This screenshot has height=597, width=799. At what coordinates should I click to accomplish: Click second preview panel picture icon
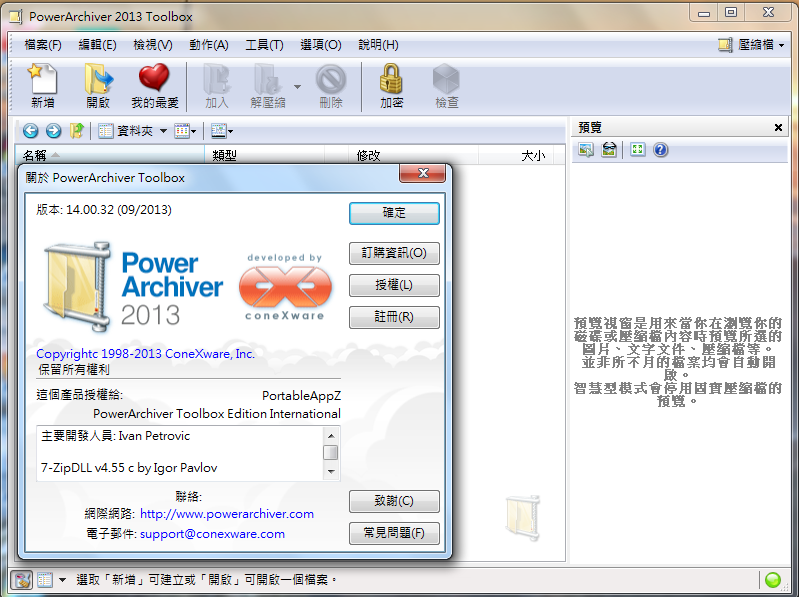[x=609, y=150]
